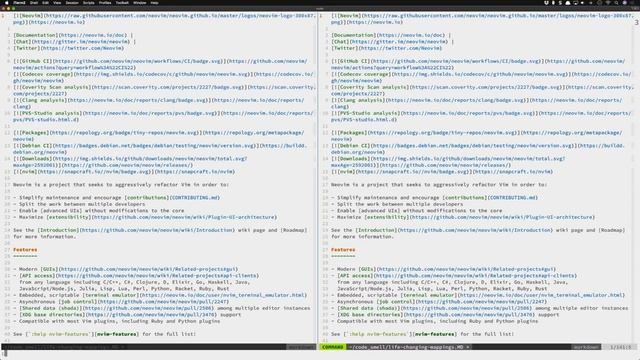Viewport: 640px width, 360px height.
Task: Click the Codecov coverage line in right pane
Action: pos(481,78)
